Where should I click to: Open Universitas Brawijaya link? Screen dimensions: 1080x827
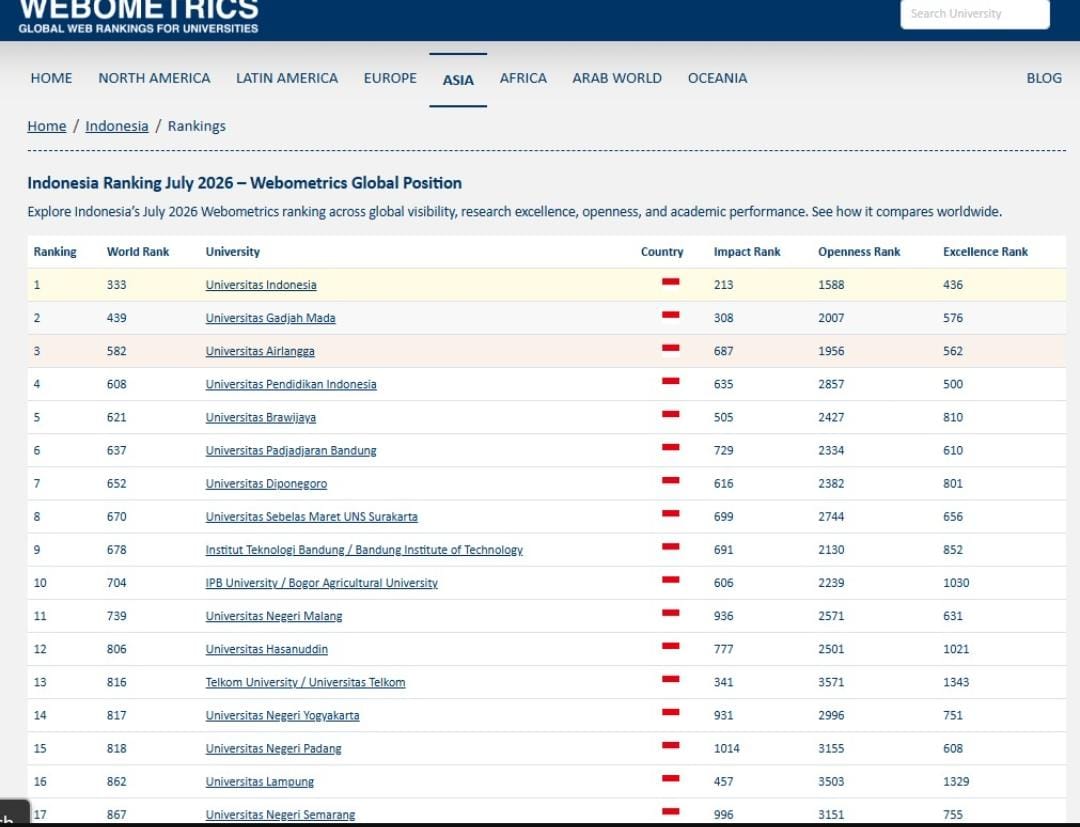point(260,417)
